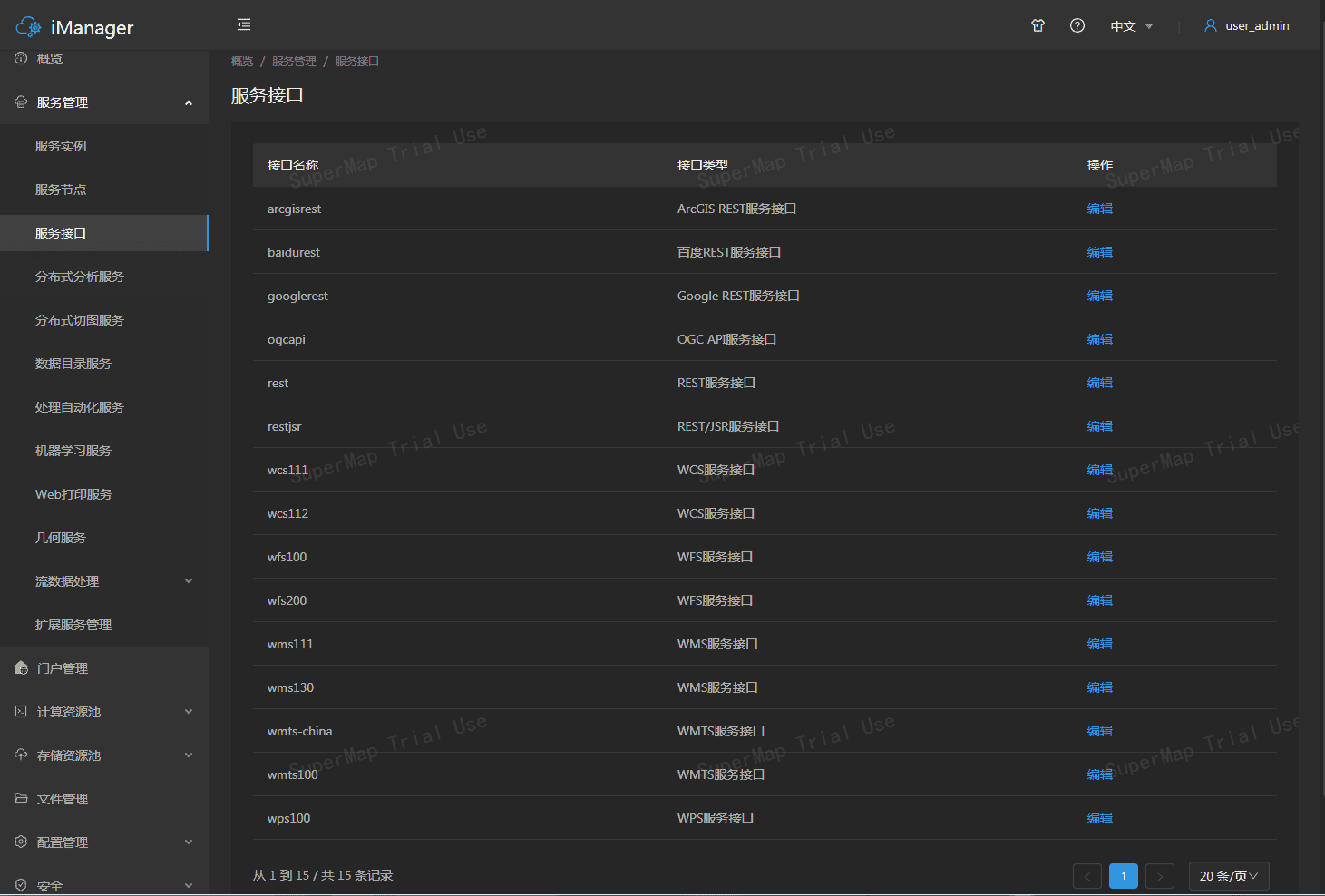Screen dimensions: 1325x896
Task: Click 编辑 for wmts-china
Action: point(1100,731)
